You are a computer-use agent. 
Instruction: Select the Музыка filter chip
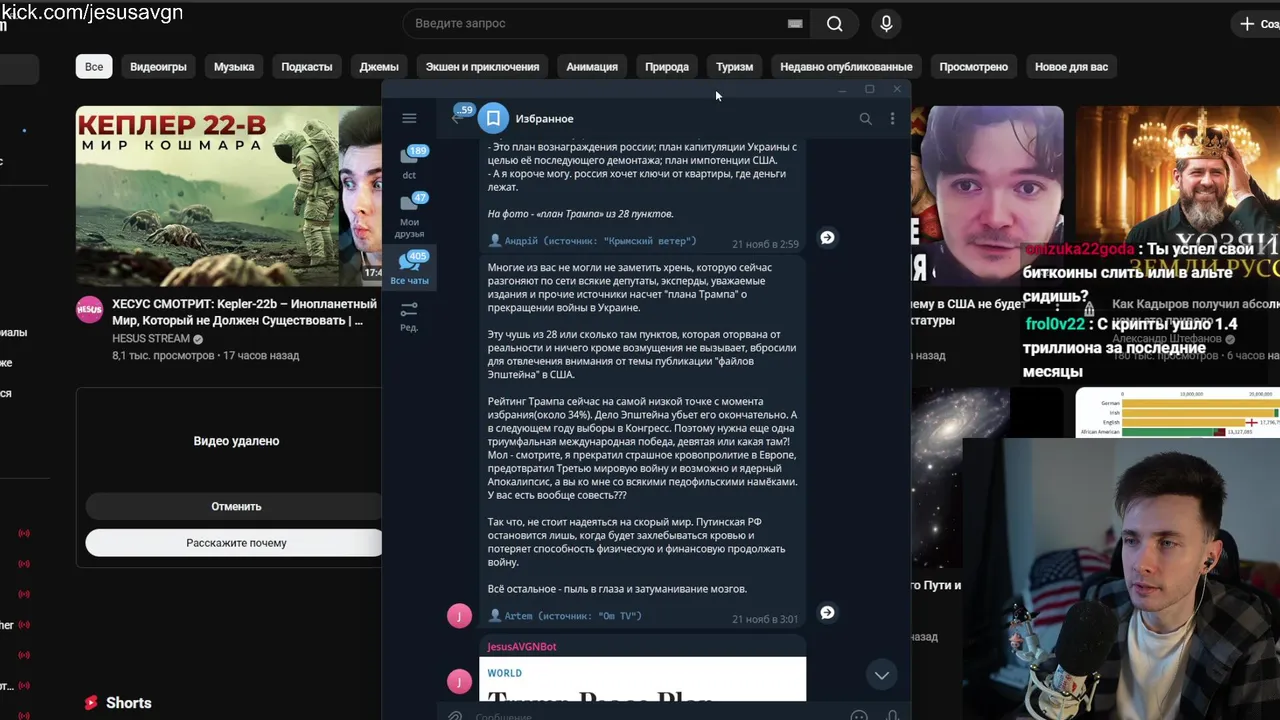pyautogui.click(x=234, y=67)
